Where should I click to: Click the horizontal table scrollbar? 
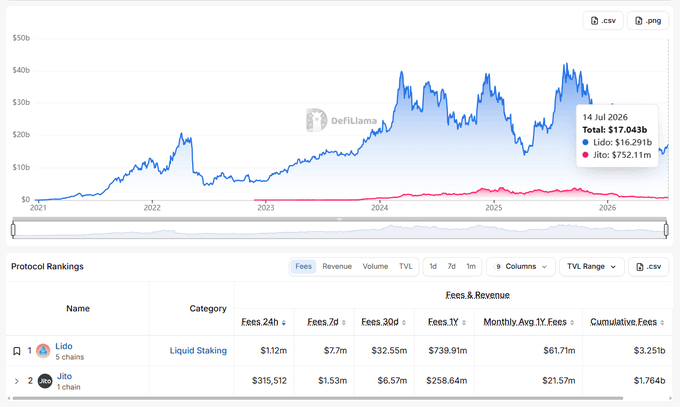318,398
